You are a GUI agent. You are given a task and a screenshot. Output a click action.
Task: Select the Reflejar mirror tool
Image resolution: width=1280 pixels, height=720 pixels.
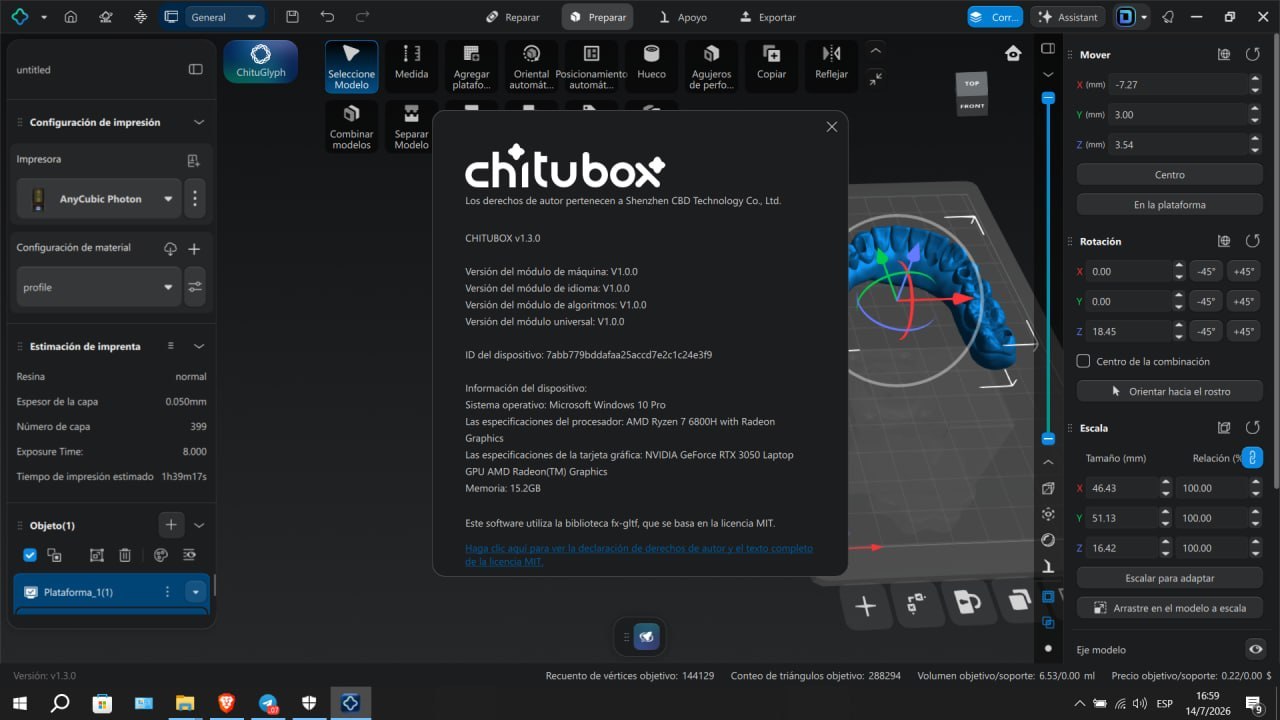coord(831,66)
